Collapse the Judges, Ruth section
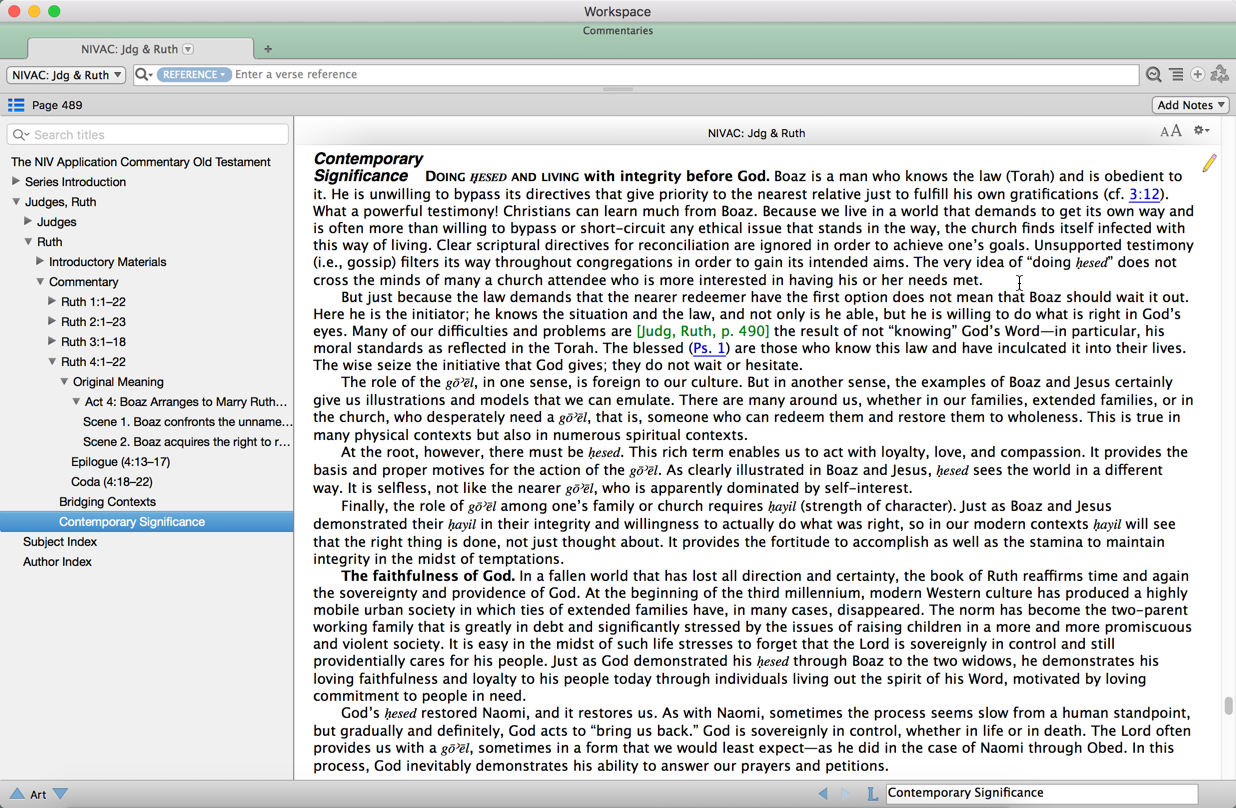Image resolution: width=1236 pixels, height=808 pixels. (x=16, y=202)
